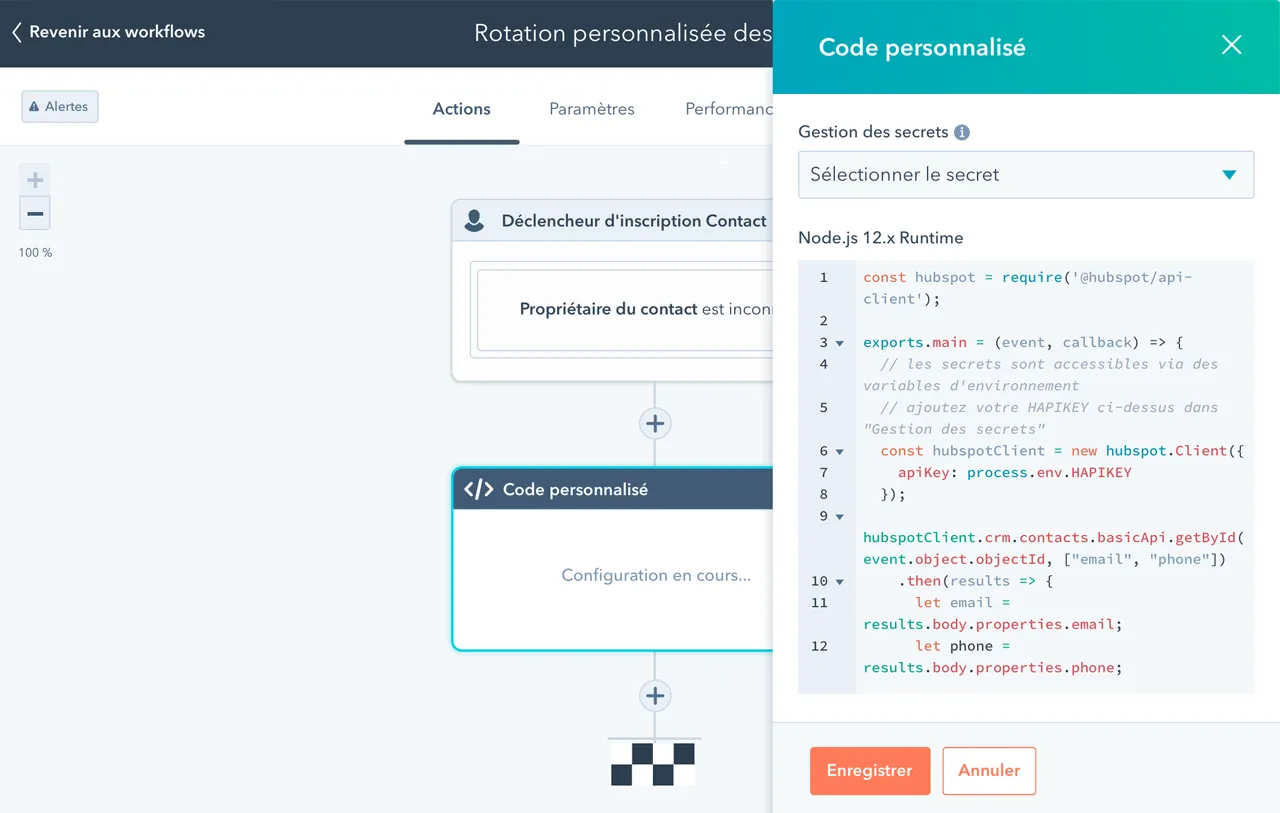This screenshot has height=813, width=1280.
Task: Click the zoom in plus button
Action: pos(35,181)
